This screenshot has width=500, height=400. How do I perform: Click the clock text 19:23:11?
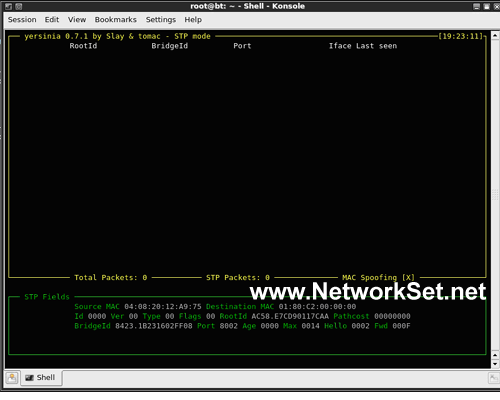click(460, 36)
